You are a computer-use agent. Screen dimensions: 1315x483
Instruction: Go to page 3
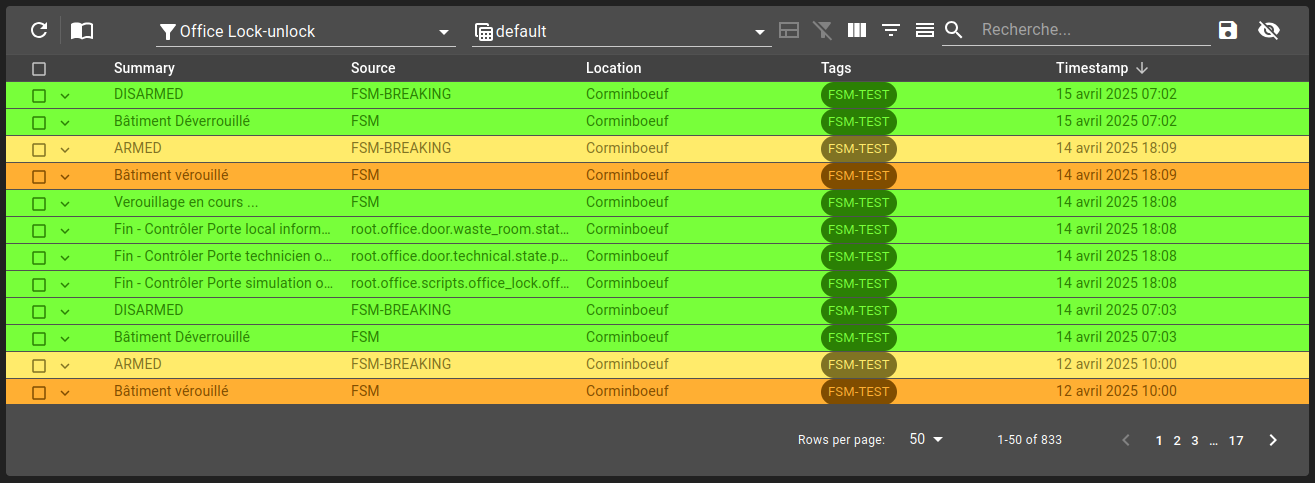click(x=1195, y=440)
